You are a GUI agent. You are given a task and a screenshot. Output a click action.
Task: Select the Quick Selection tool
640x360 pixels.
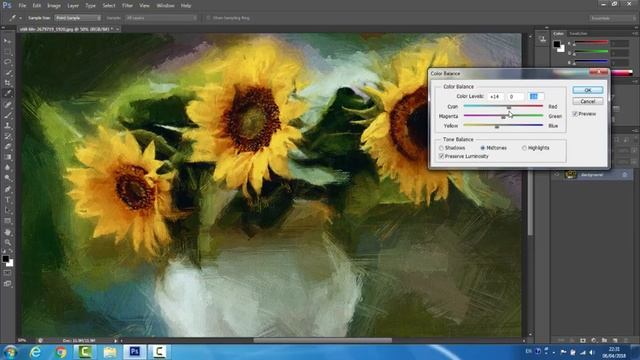(8, 73)
